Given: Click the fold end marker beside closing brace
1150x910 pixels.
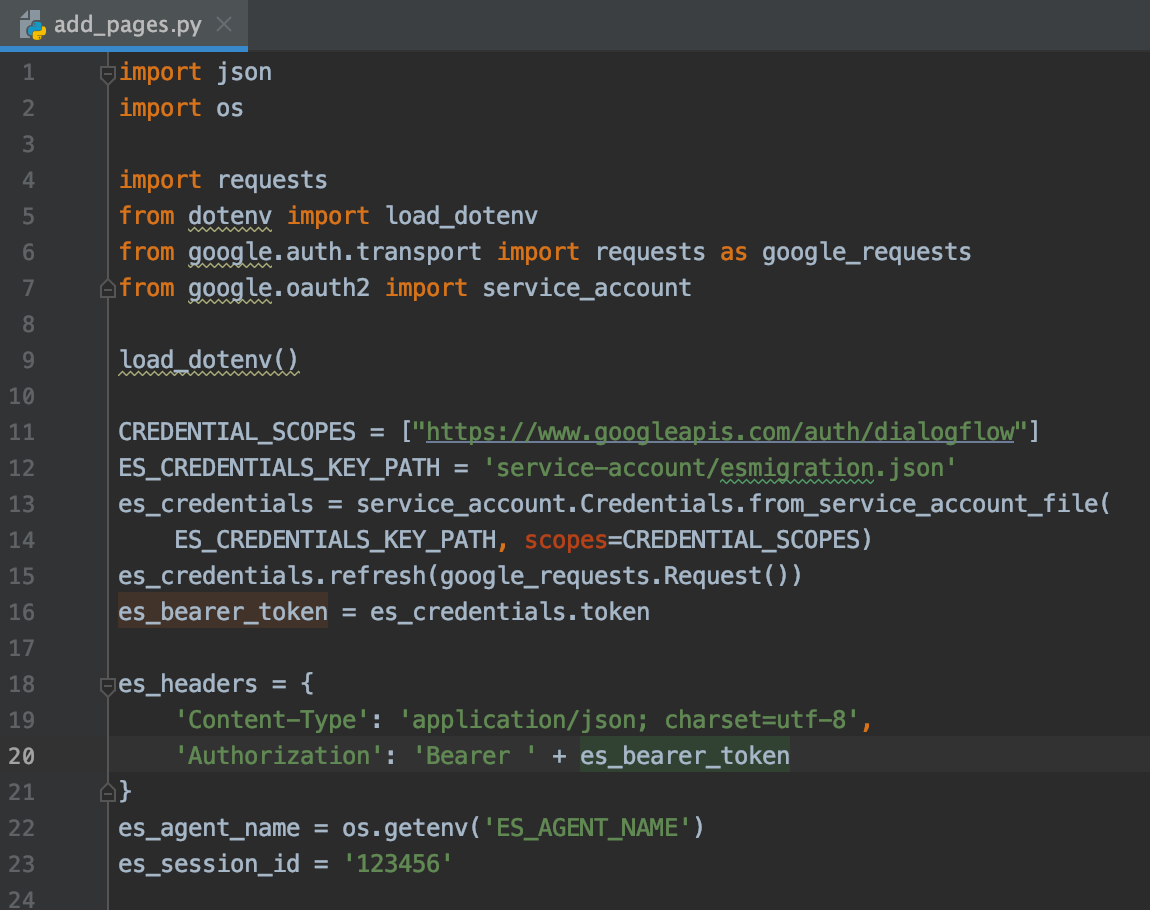Looking at the screenshot, I should [x=107, y=793].
